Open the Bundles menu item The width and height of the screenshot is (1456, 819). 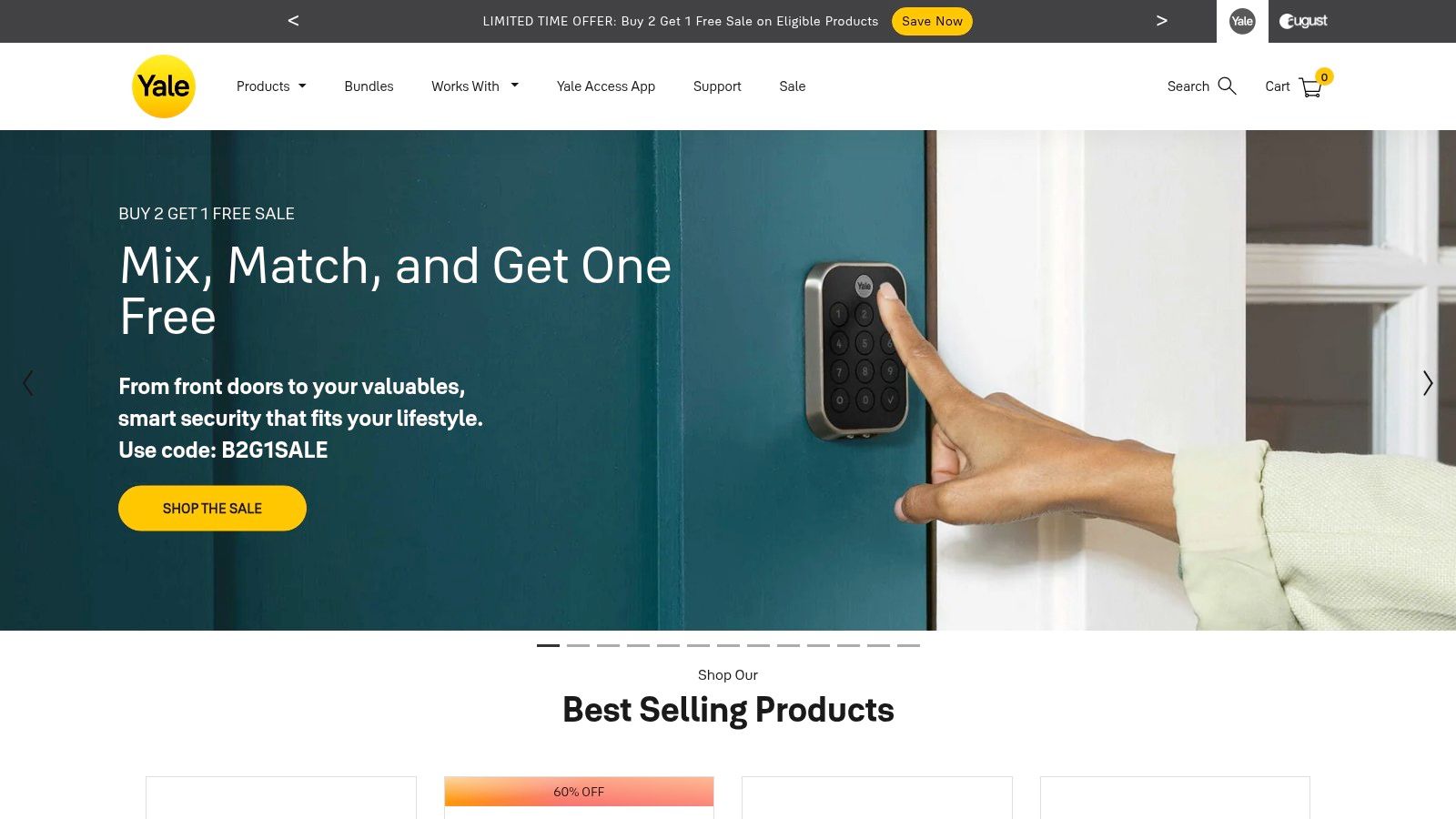[x=369, y=86]
